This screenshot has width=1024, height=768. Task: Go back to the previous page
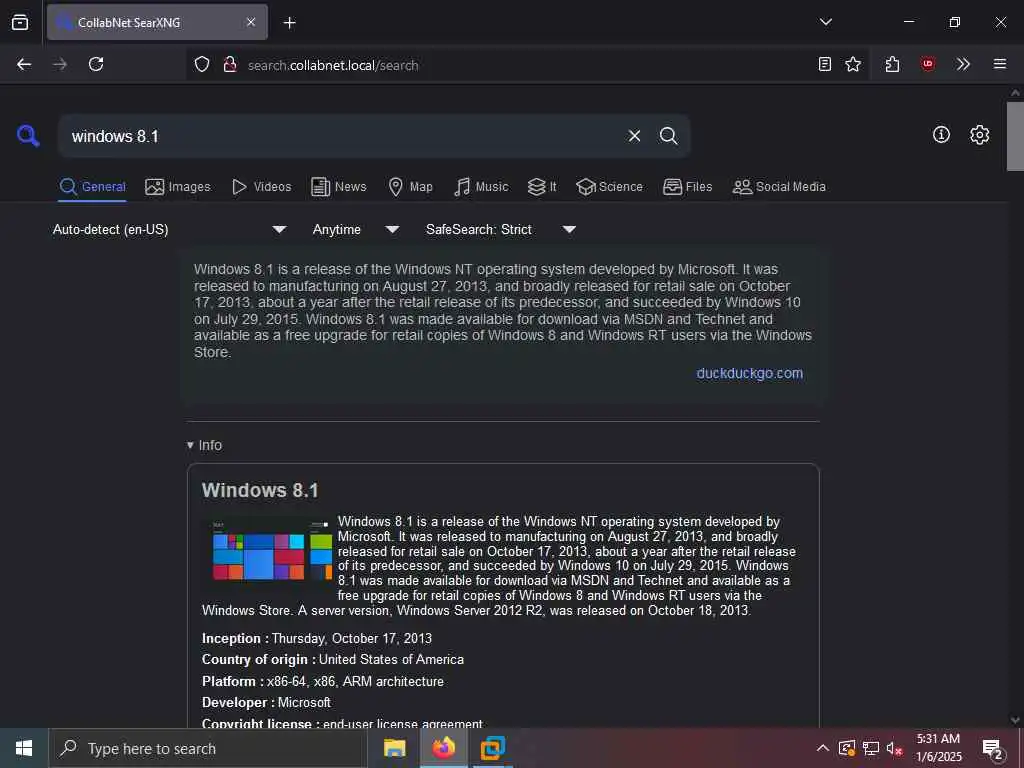point(24,64)
